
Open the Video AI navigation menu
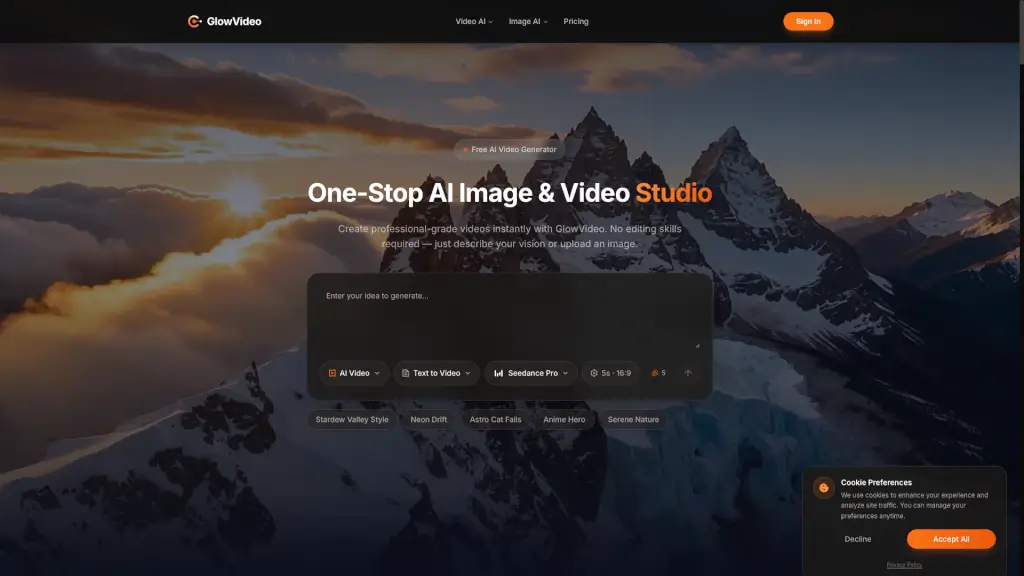coord(474,21)
